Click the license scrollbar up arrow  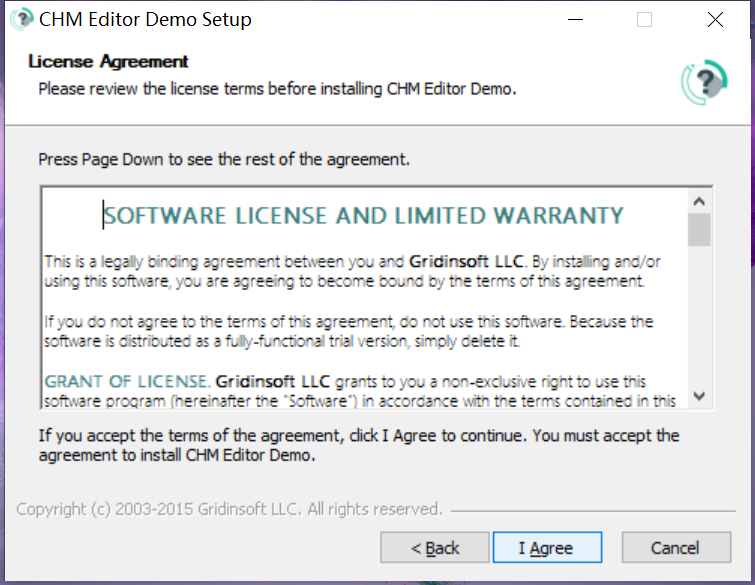click(699, 199)
